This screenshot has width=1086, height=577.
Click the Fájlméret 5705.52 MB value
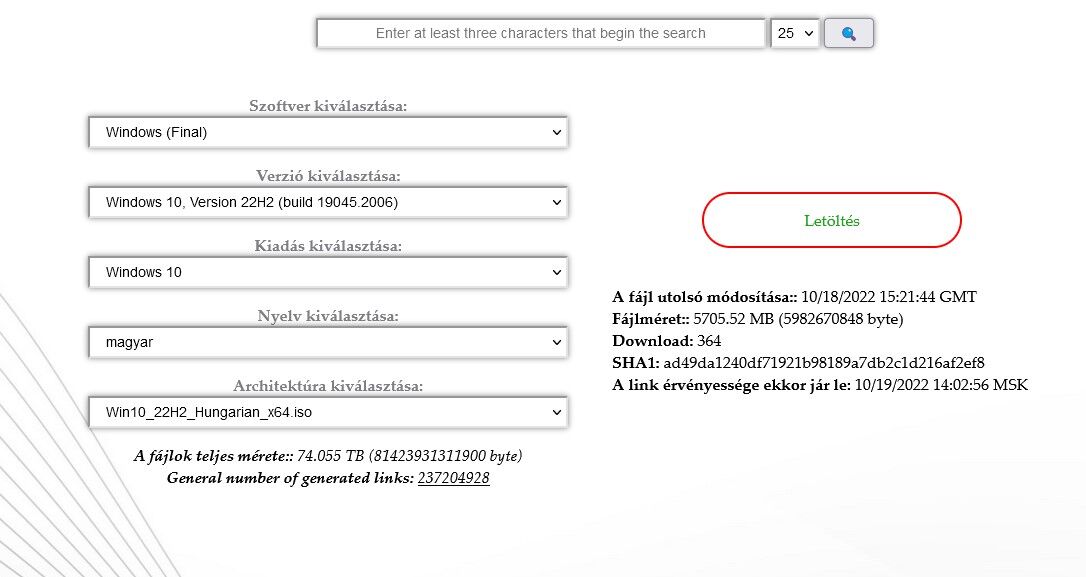pyautogui.click(x=798, y=319)
